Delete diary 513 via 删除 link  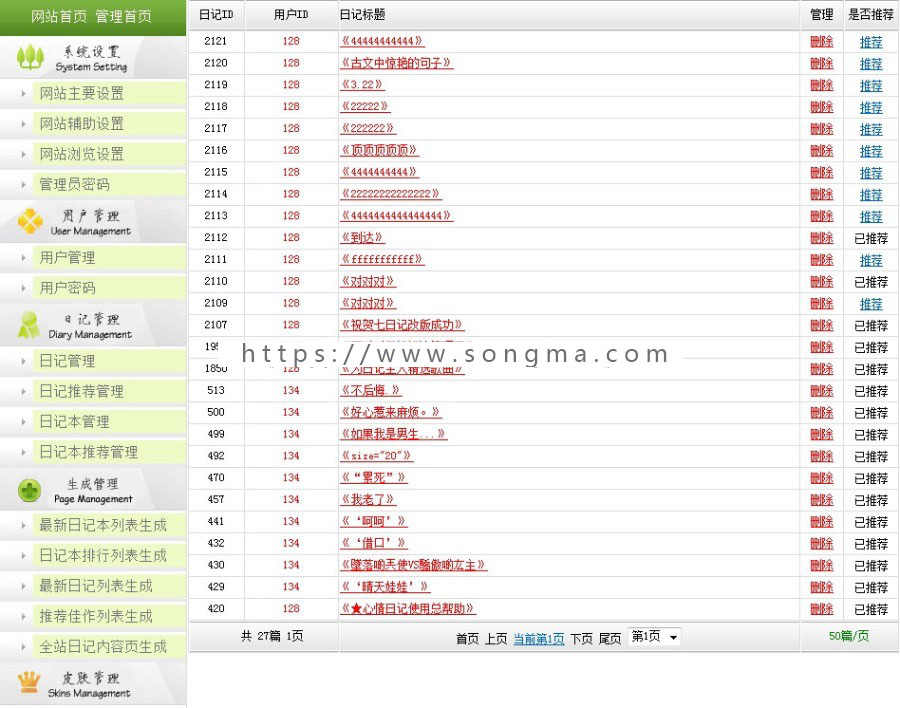pyautogui.click(x=821, y=390)
